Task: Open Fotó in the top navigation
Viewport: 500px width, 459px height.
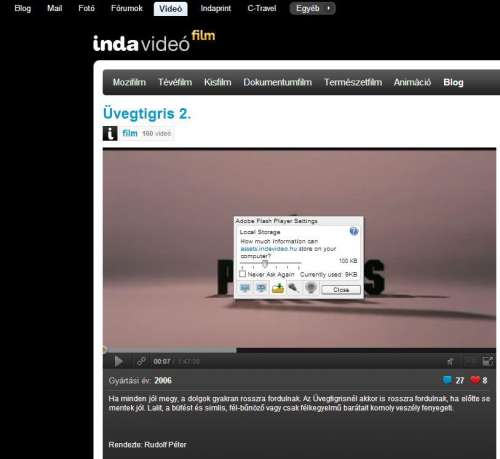Action: click(86, 8)
